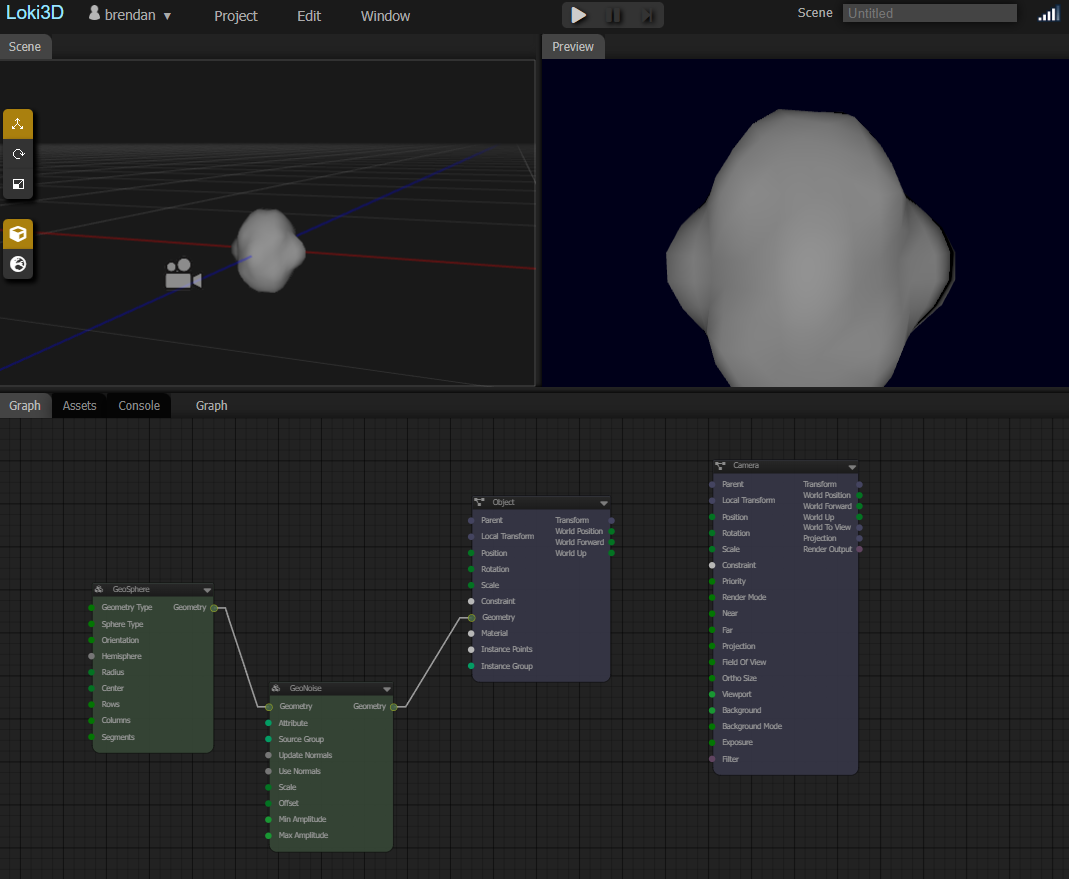Open the Camera node dropdown arrow

tap(852, 465)
